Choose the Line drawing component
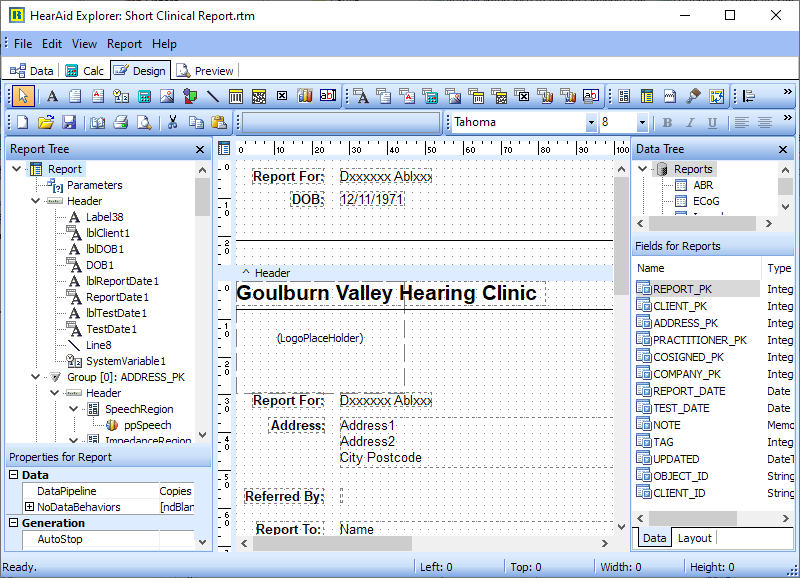 [x=213, y=96]
